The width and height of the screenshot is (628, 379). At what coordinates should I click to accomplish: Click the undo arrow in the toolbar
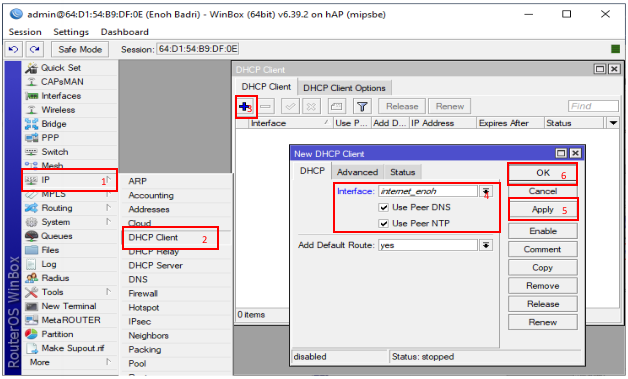(13, 49)
